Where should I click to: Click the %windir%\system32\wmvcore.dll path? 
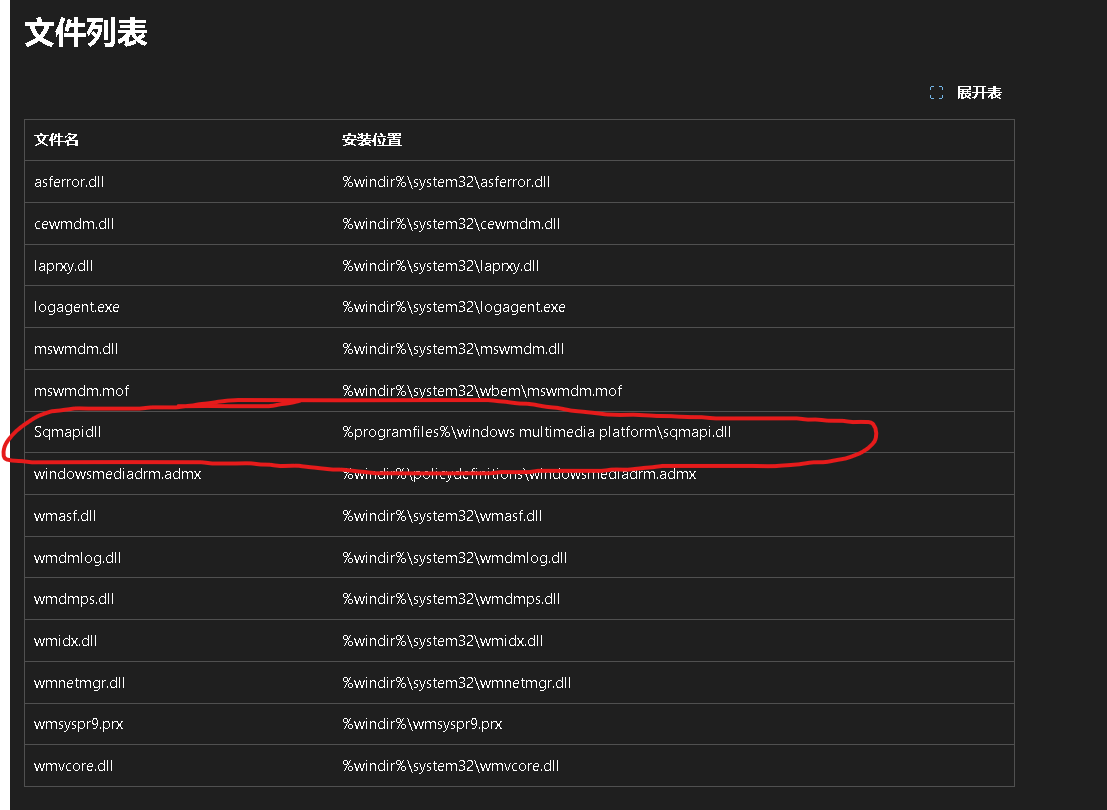click(x=450, y=766)
